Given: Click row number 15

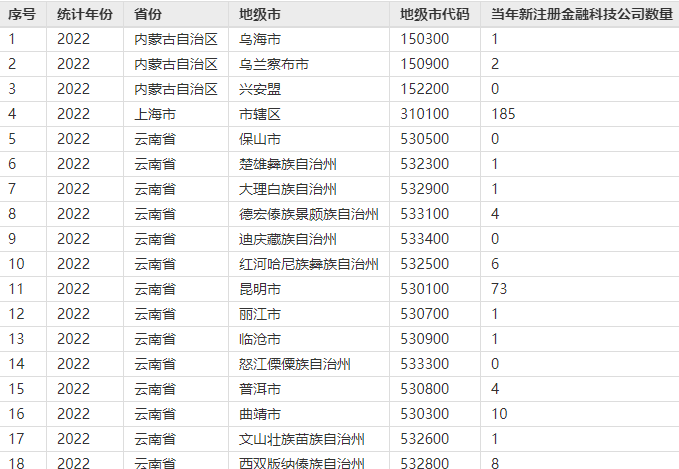Looking at the screenshot, I should coord(16,389).
